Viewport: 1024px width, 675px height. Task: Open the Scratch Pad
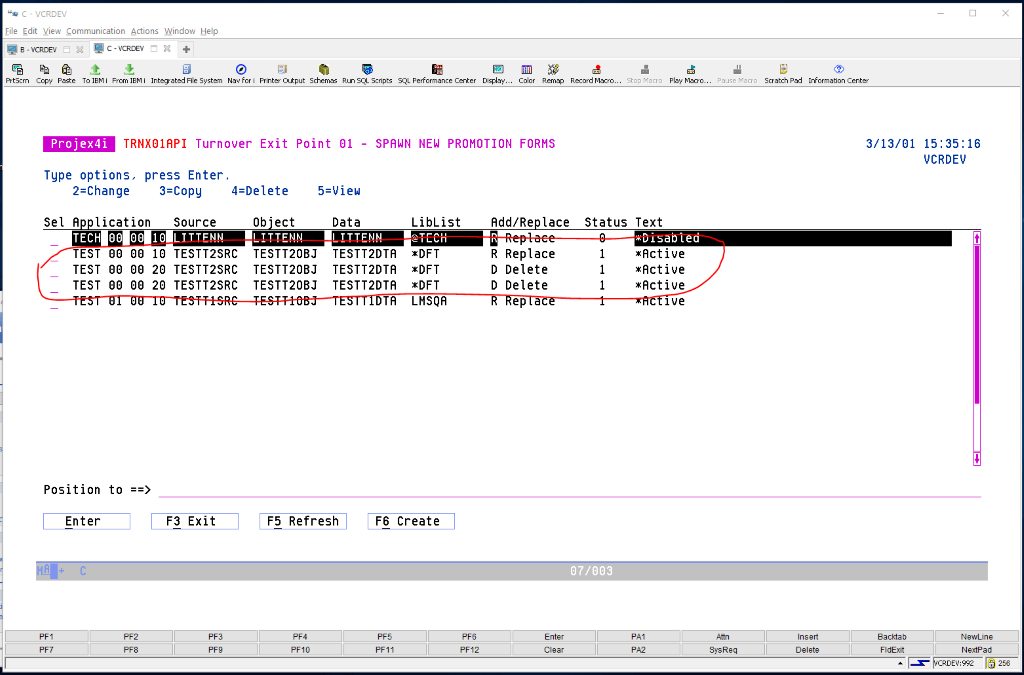point(783,74)
